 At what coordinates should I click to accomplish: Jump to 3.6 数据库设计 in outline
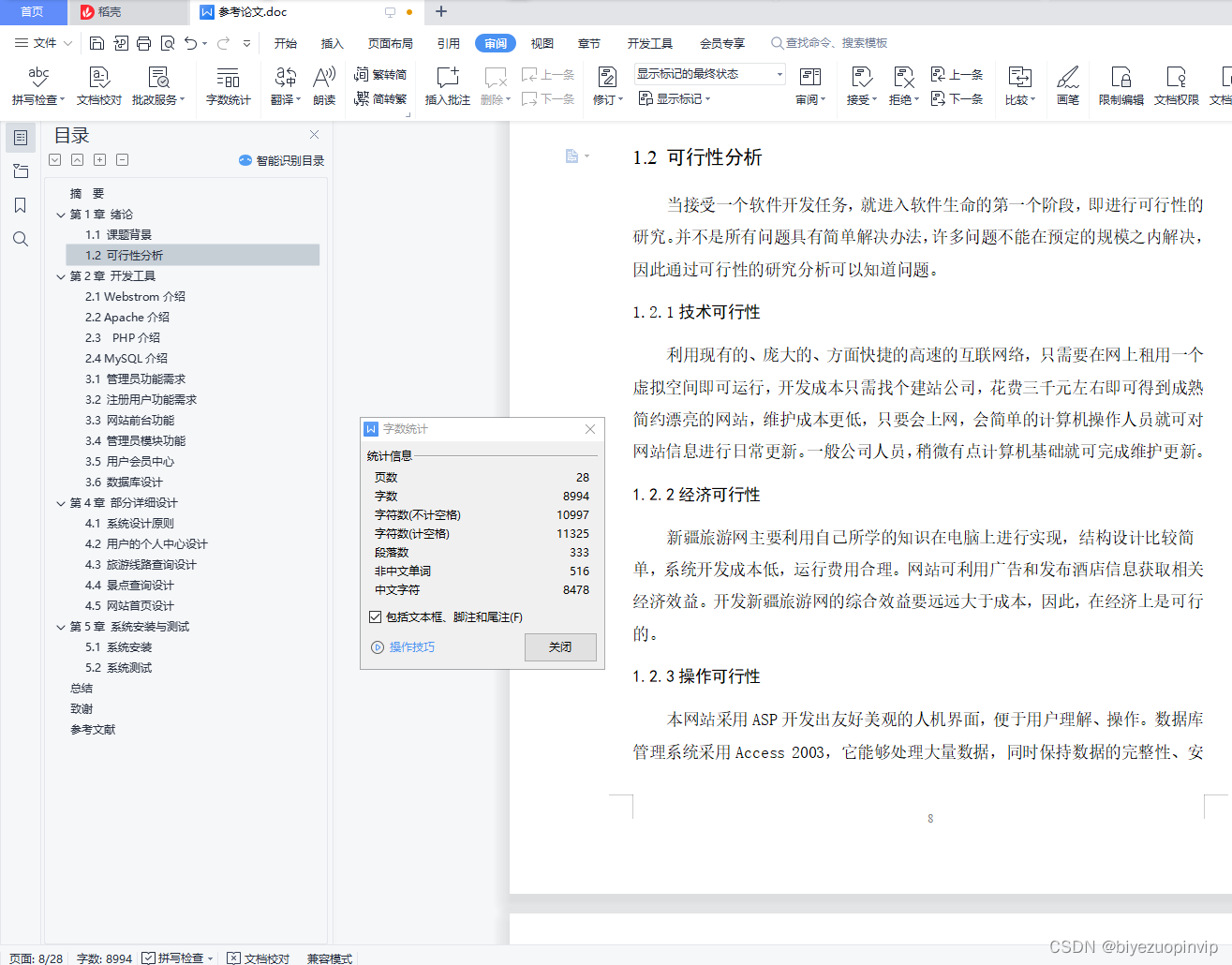click(x=124, y=482)
